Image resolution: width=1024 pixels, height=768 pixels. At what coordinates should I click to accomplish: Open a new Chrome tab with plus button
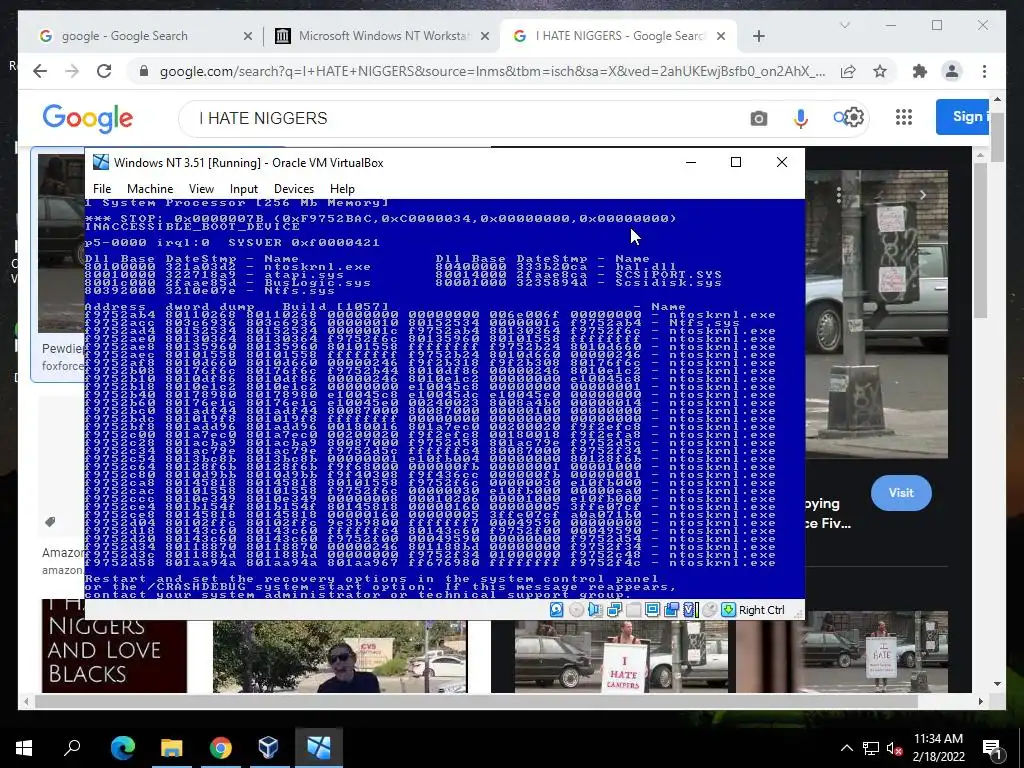tap(758, 36)
